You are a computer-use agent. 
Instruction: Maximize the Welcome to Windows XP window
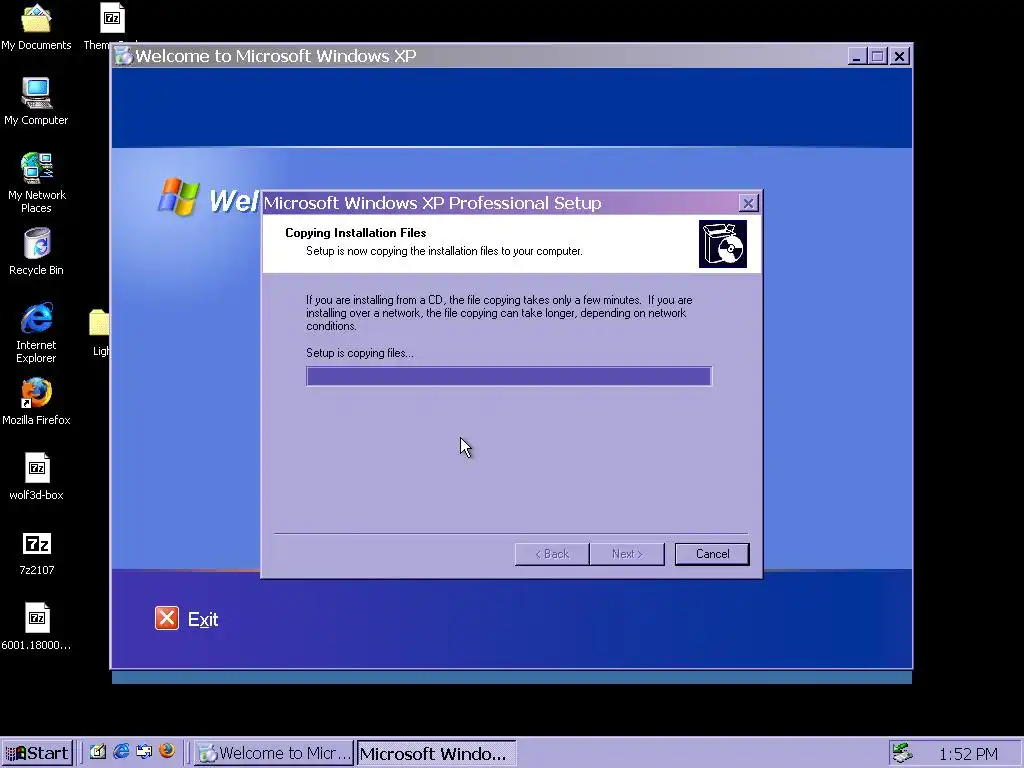tap(877, 56)
